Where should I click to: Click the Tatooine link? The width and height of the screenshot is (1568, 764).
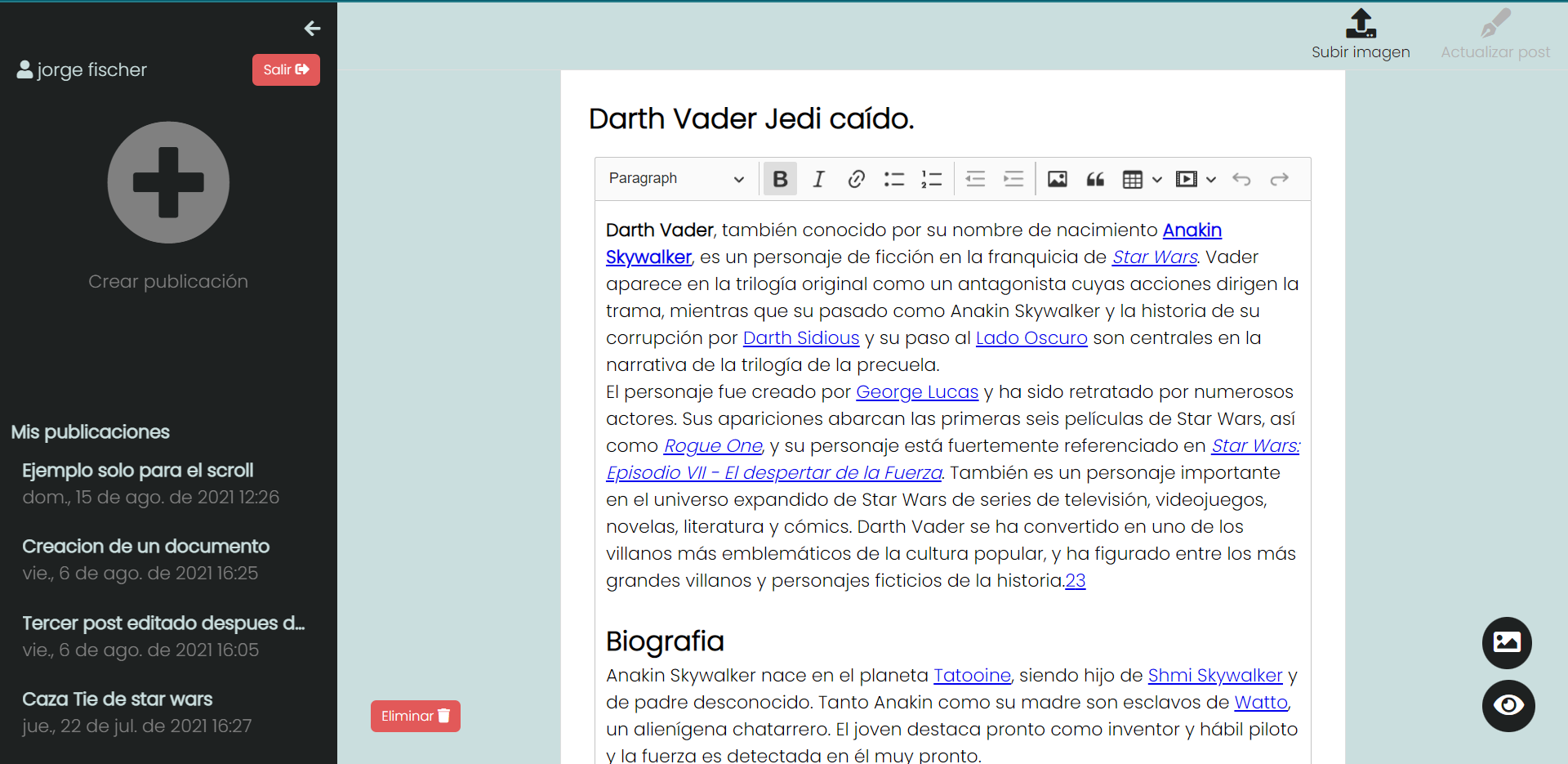[x=972, y=676]
